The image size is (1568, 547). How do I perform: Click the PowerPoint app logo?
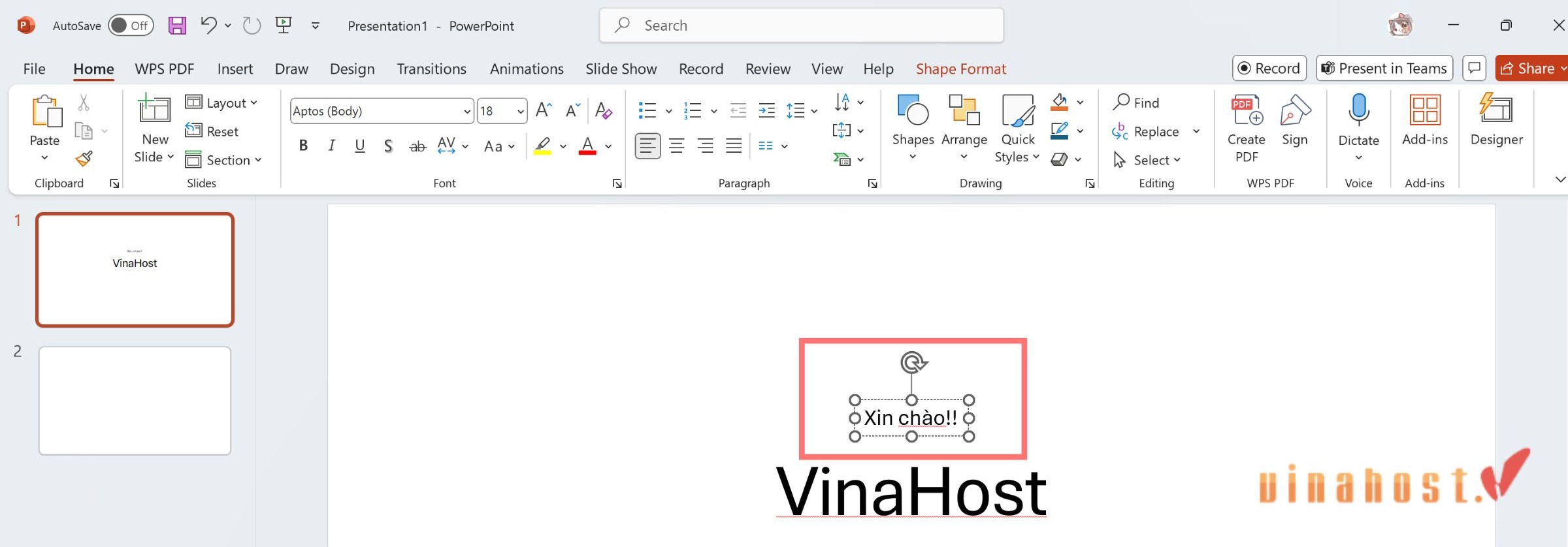pyautogui.click(x=25, y=25)
